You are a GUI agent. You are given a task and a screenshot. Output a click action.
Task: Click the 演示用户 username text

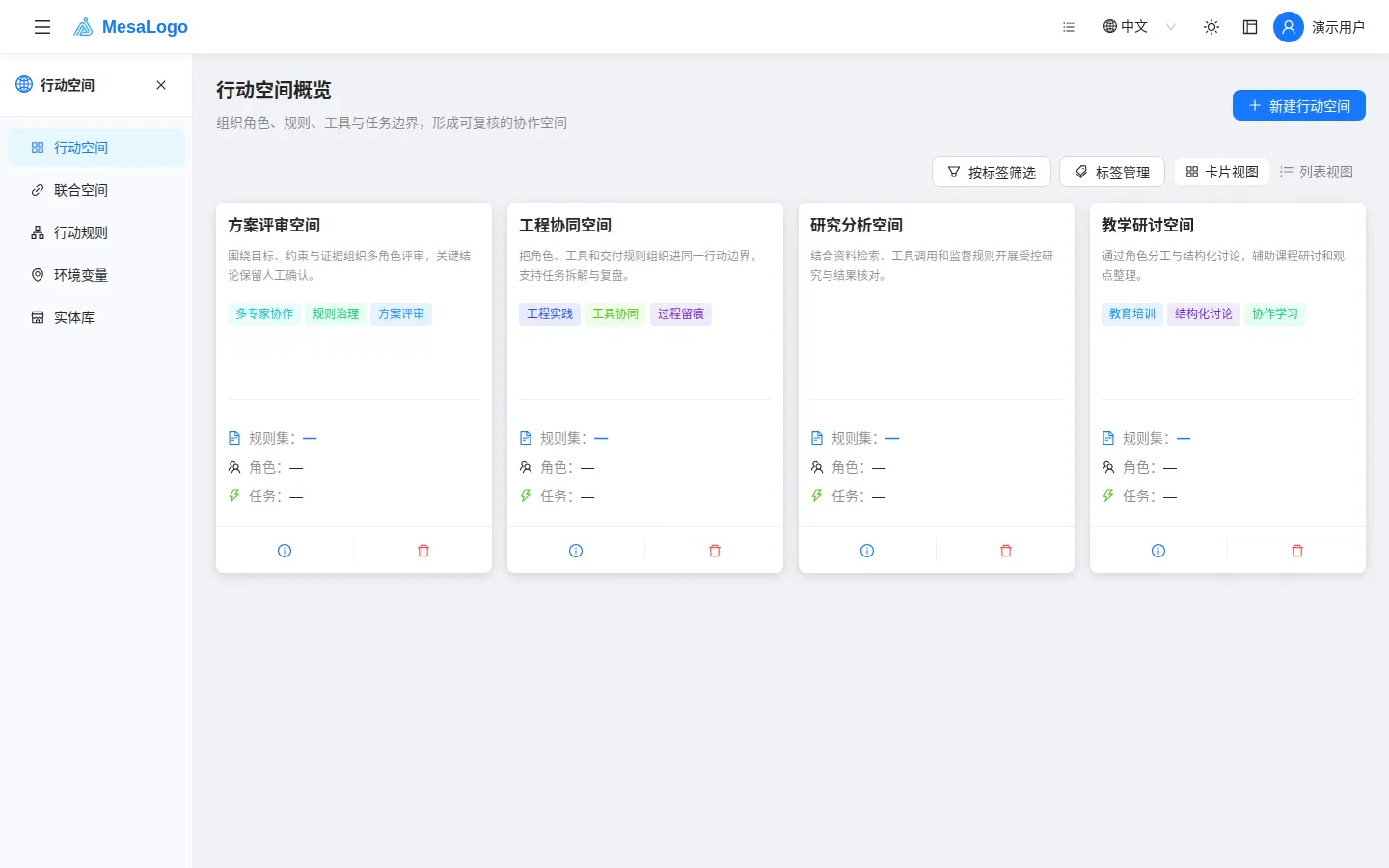pyautogui.click(x=1338, y=27)
